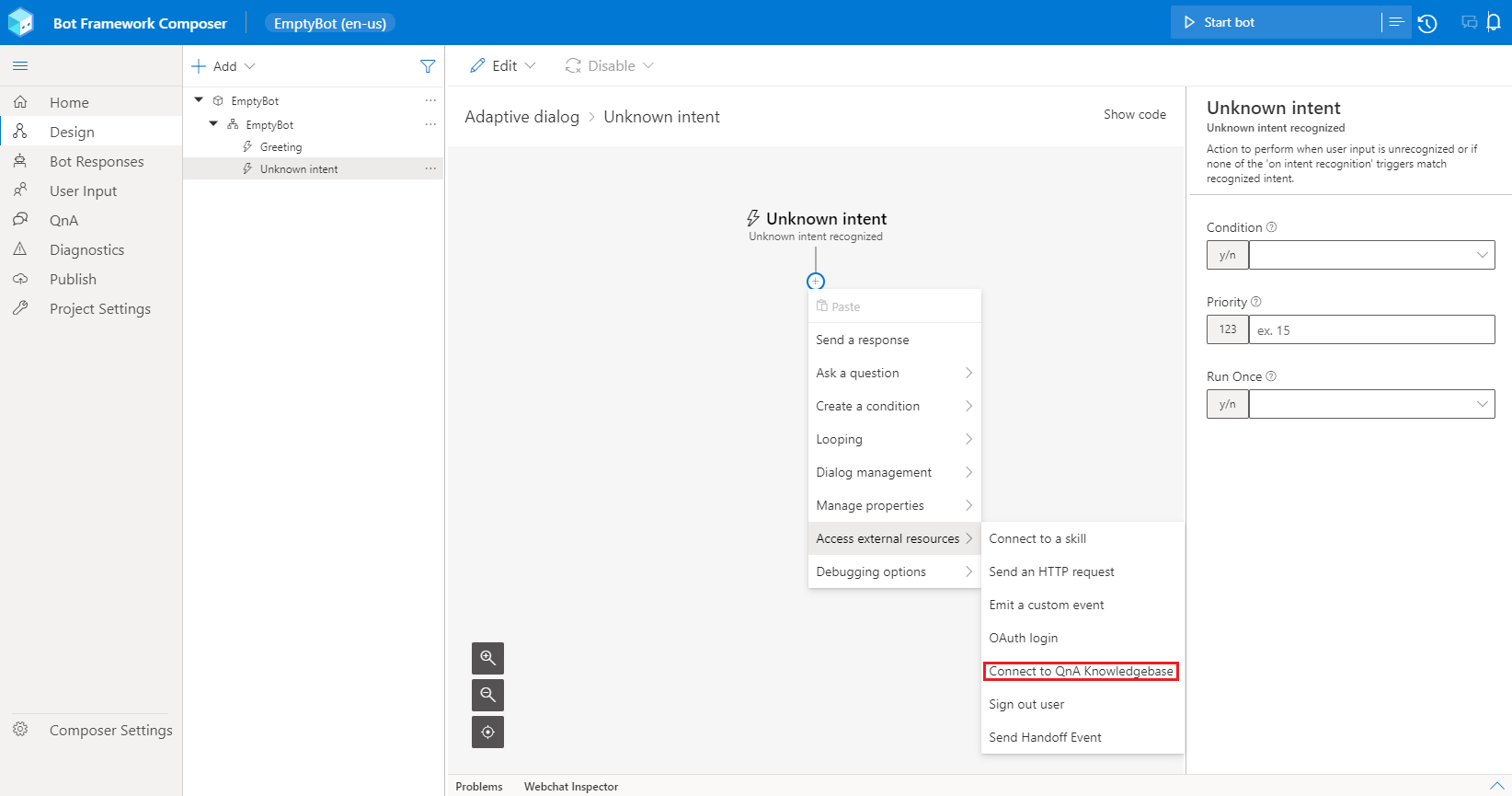
Task: Open more options for Unknown intent trigger
Action: 430,168
